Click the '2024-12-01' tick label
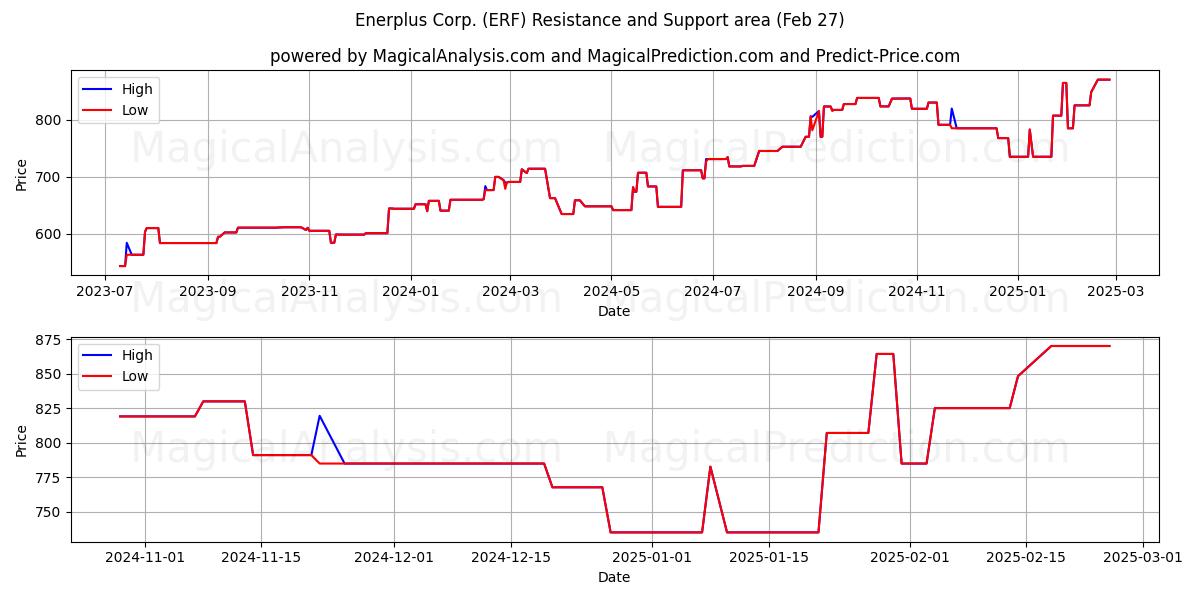Image resolution: width=1200 pixels, height=600 pixels. click(x=394, y=558)
